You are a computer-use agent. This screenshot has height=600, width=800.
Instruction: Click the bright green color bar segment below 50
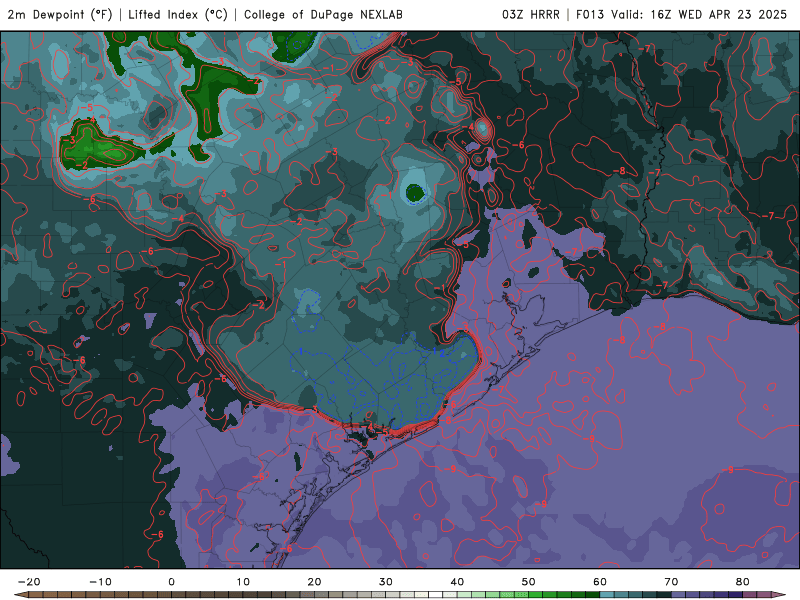click(x=536, y=595)
